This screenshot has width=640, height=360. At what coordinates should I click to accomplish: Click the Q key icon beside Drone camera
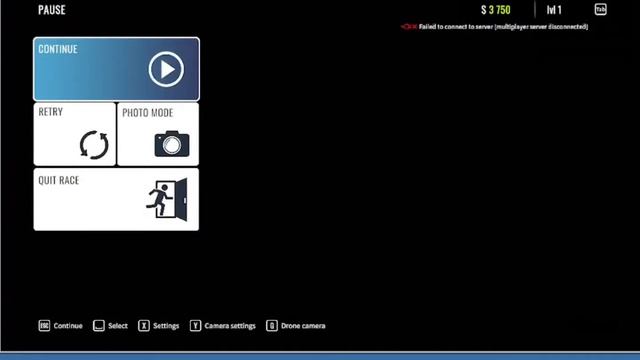(x=272, y=326)
